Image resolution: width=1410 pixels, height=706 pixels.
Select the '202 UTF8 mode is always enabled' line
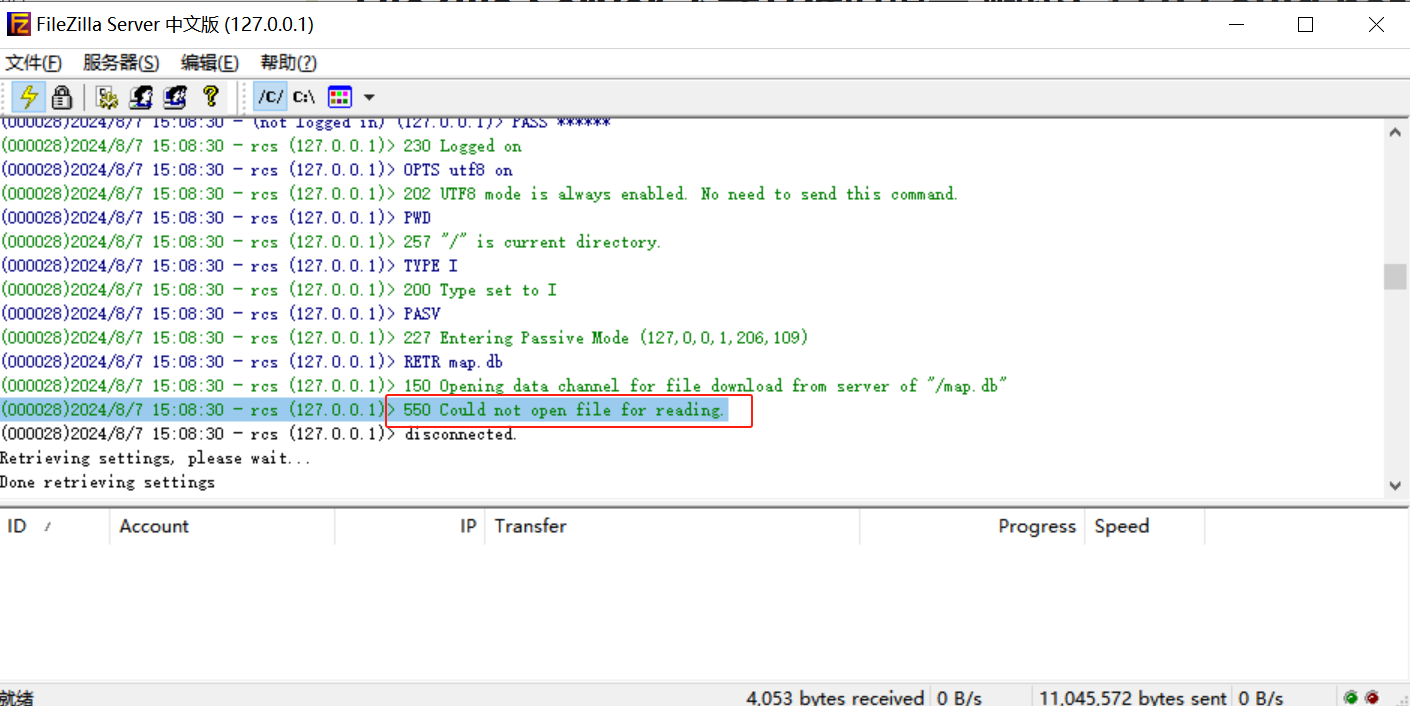point(479,194)
